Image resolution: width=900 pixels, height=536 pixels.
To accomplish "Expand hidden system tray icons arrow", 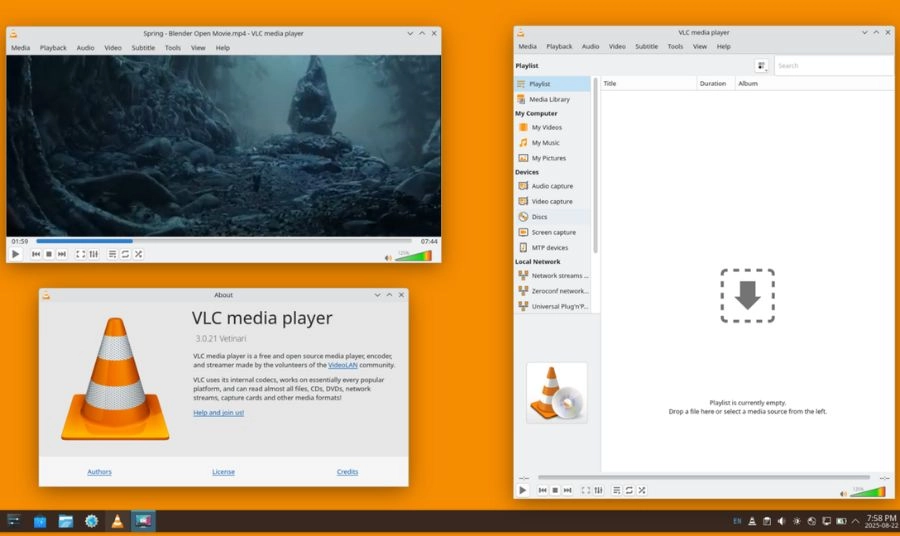I will point(855,522).
